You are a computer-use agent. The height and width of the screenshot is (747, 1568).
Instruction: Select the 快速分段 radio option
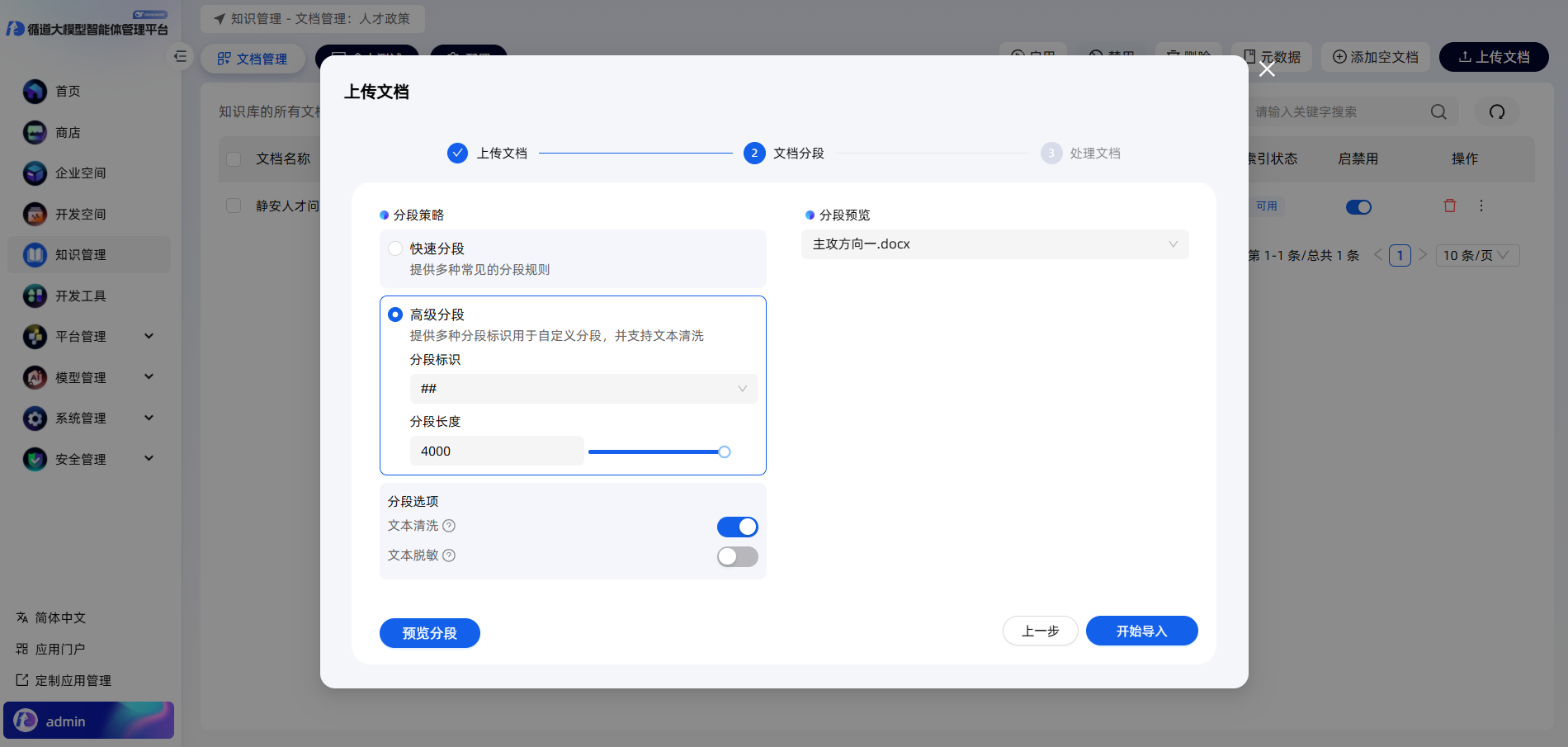click(x=395, y=248)
